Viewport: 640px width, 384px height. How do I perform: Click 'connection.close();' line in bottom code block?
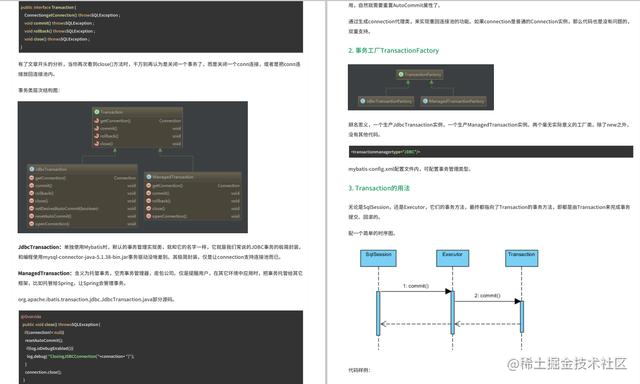43,373
